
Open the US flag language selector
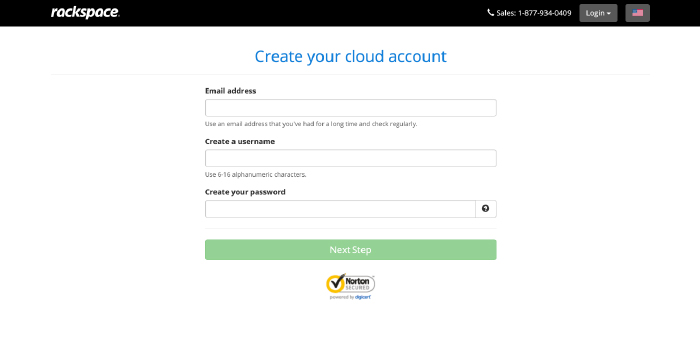click(x=638, y=13)
